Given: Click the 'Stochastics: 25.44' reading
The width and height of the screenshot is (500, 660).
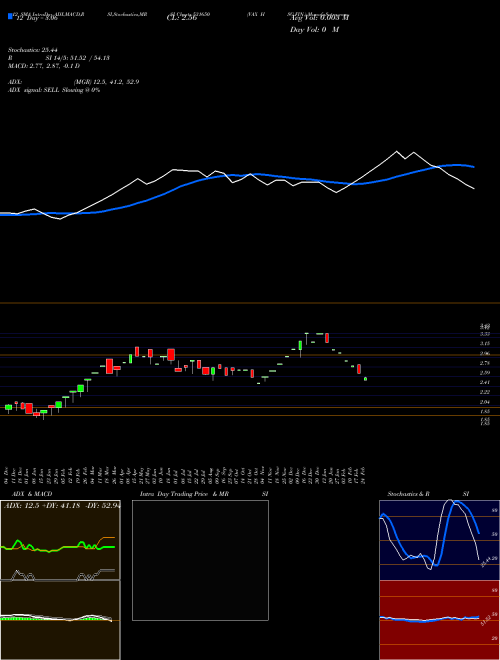Looking at the screenshot, I should pyautogui.click(x=32, y=50).
